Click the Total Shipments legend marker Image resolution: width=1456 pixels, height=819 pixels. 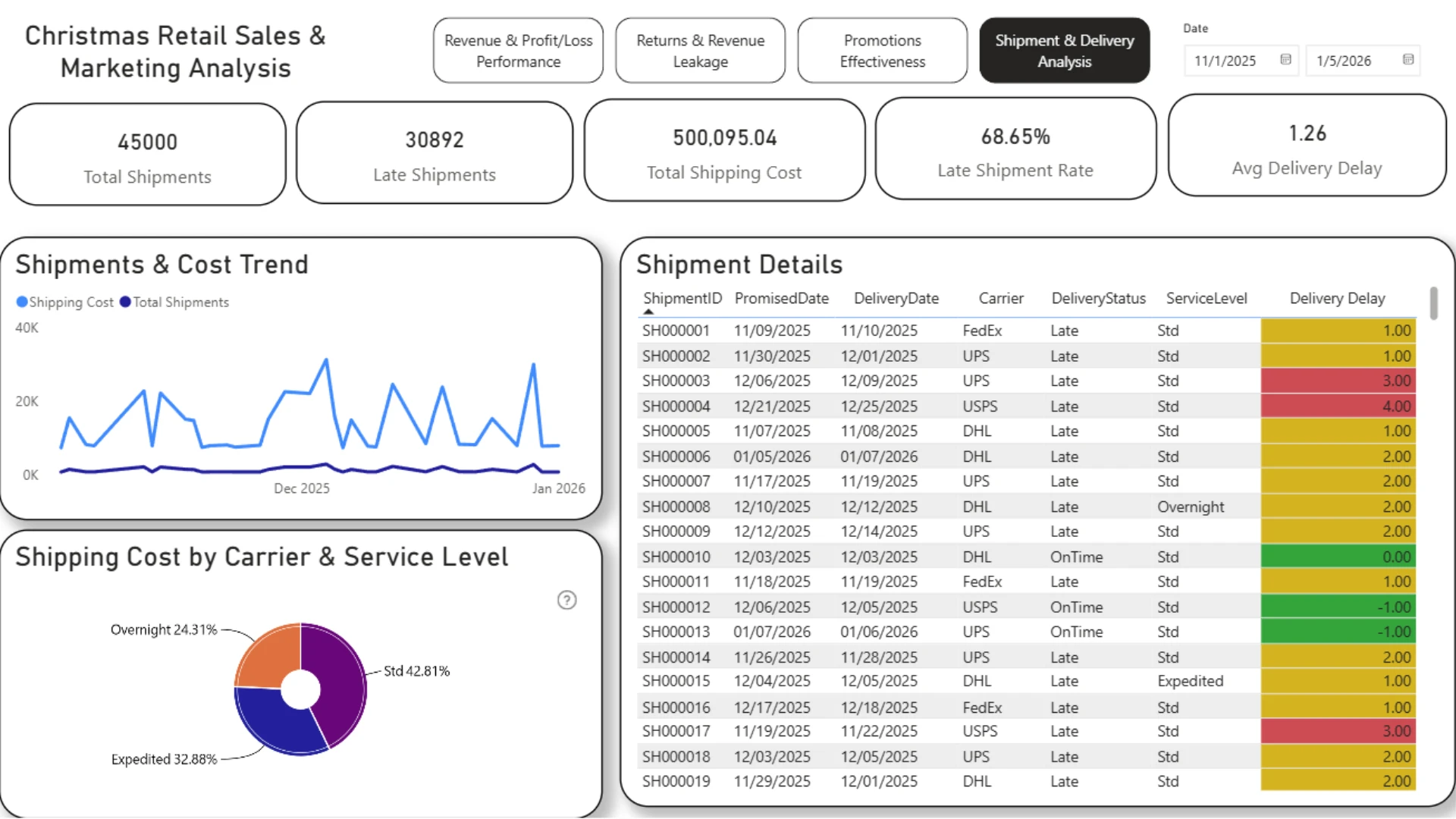tap(125, 302)
